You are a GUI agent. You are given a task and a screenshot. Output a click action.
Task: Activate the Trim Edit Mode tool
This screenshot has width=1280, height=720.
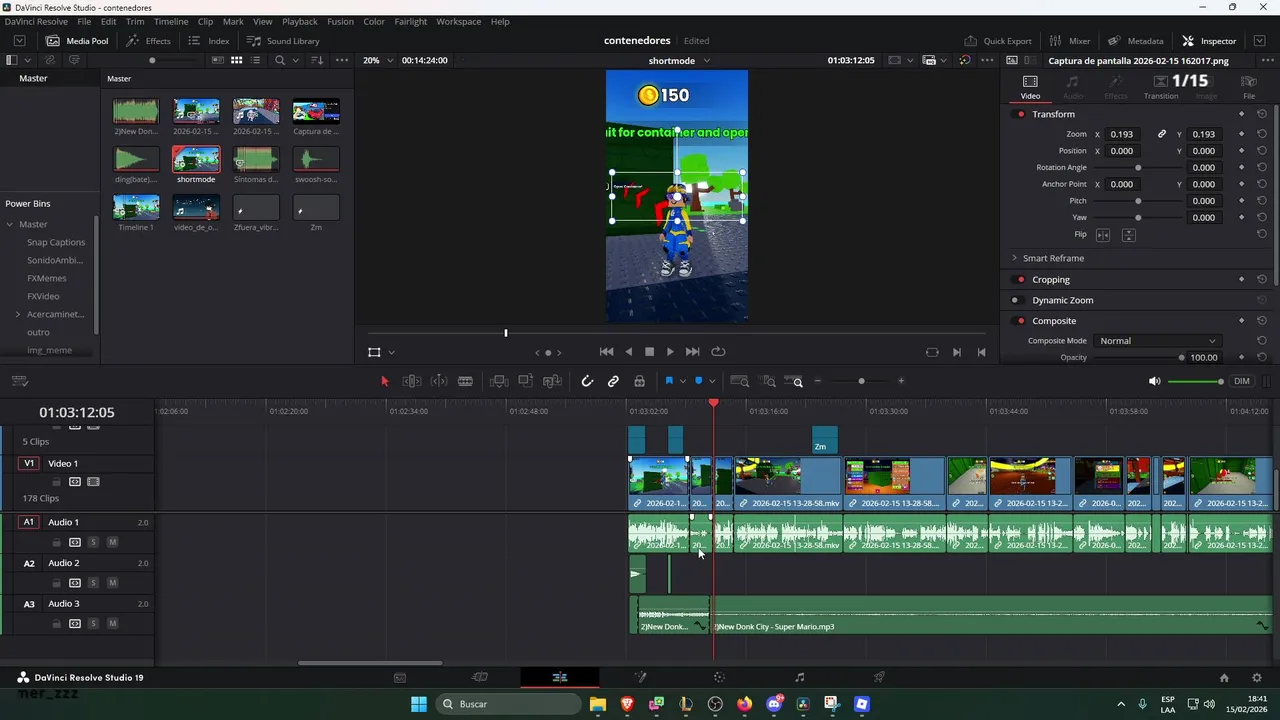[x=411, y=381]
